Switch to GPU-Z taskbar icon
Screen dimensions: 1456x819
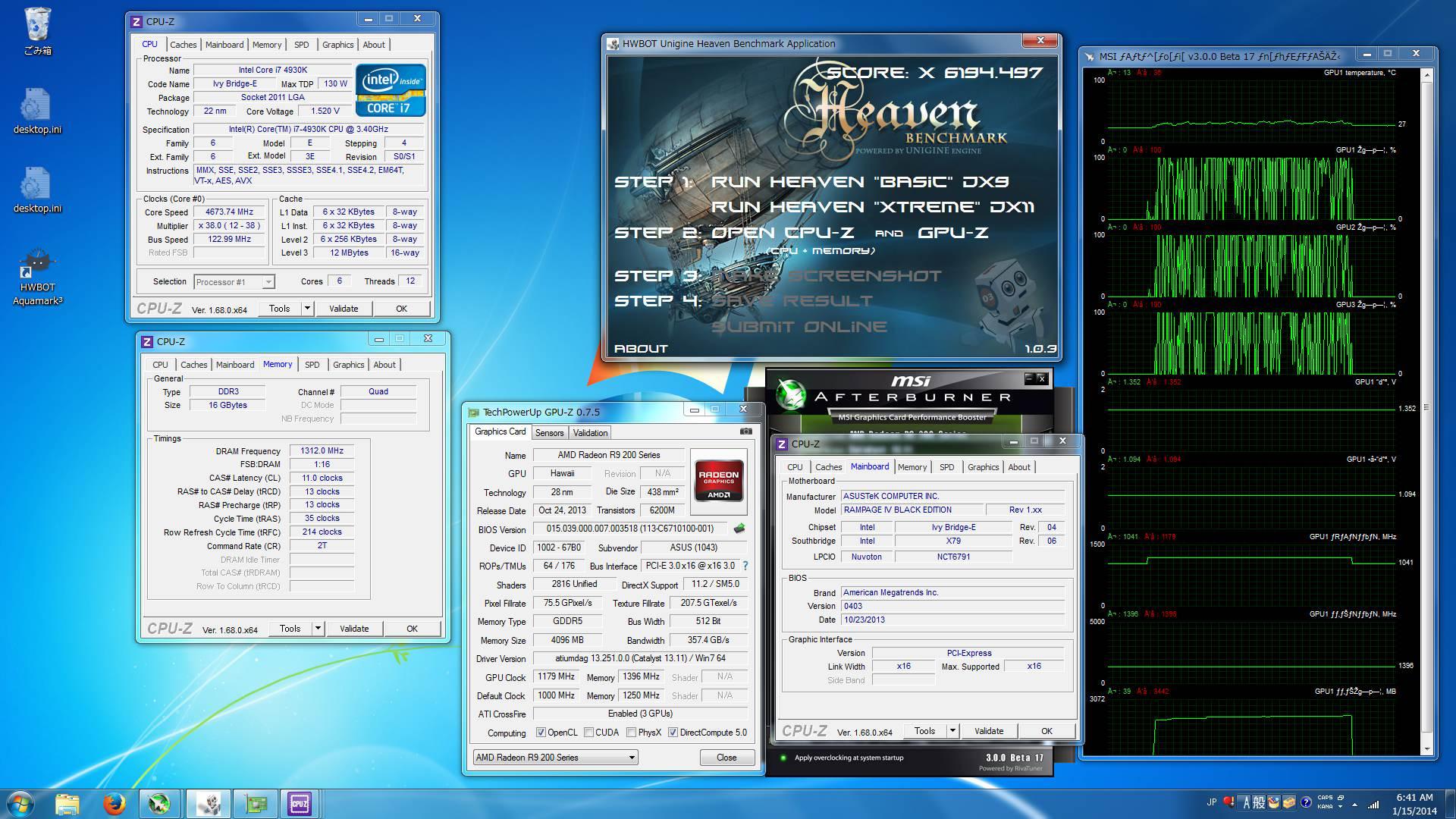point(254,804)
